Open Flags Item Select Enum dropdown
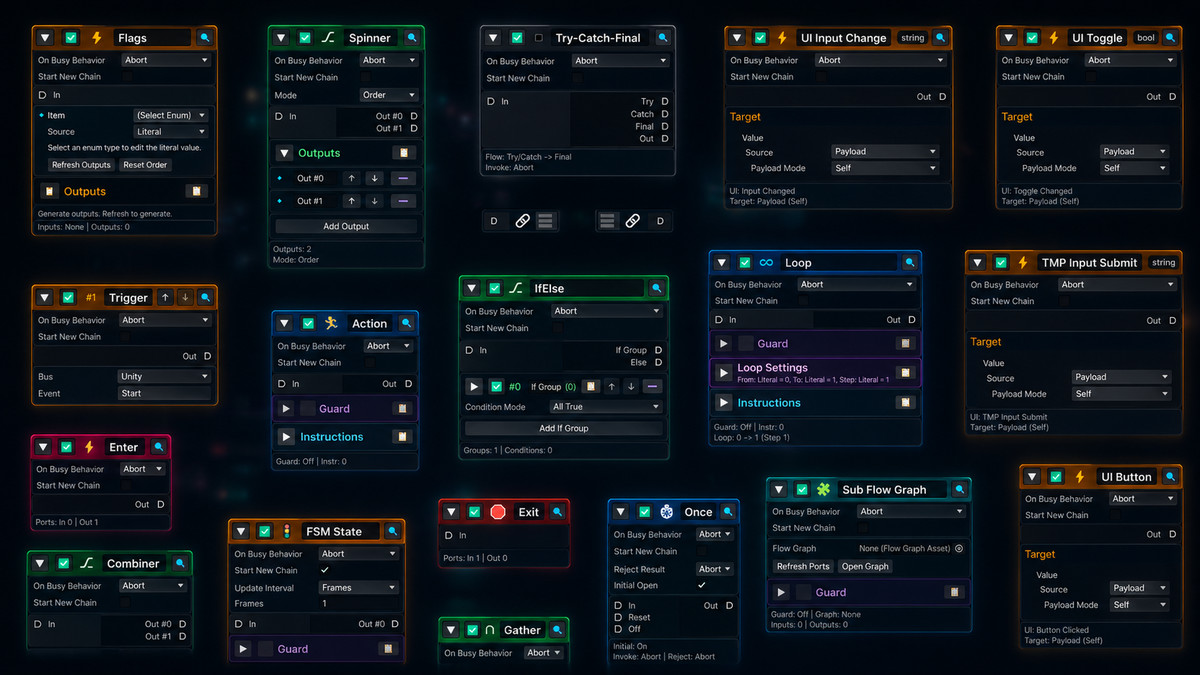 171,116
